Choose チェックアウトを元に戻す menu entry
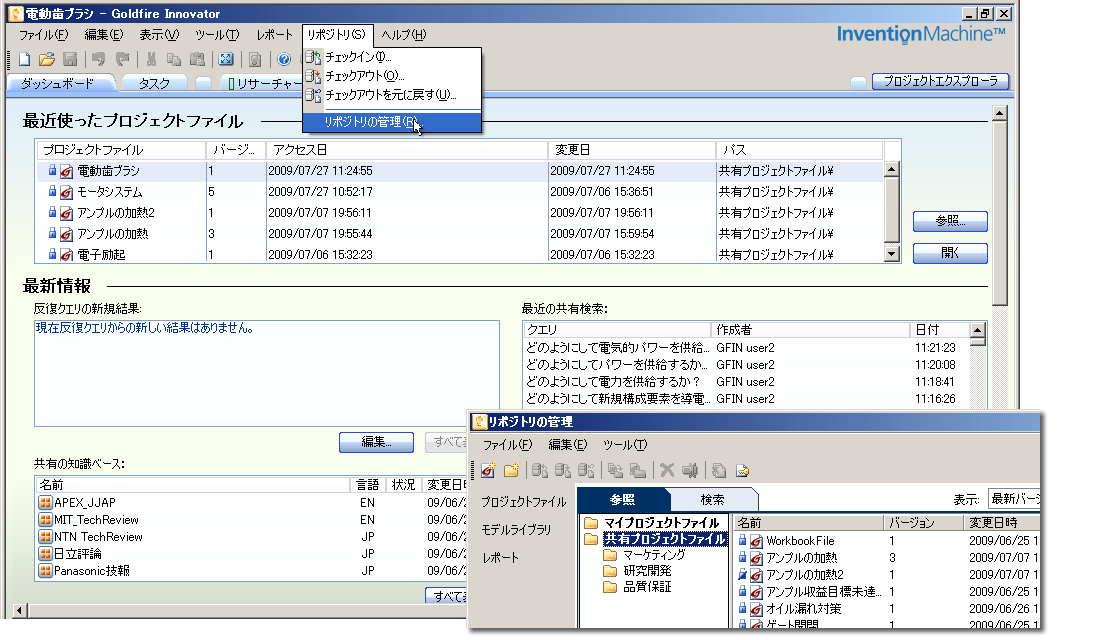 coord(392,95)
